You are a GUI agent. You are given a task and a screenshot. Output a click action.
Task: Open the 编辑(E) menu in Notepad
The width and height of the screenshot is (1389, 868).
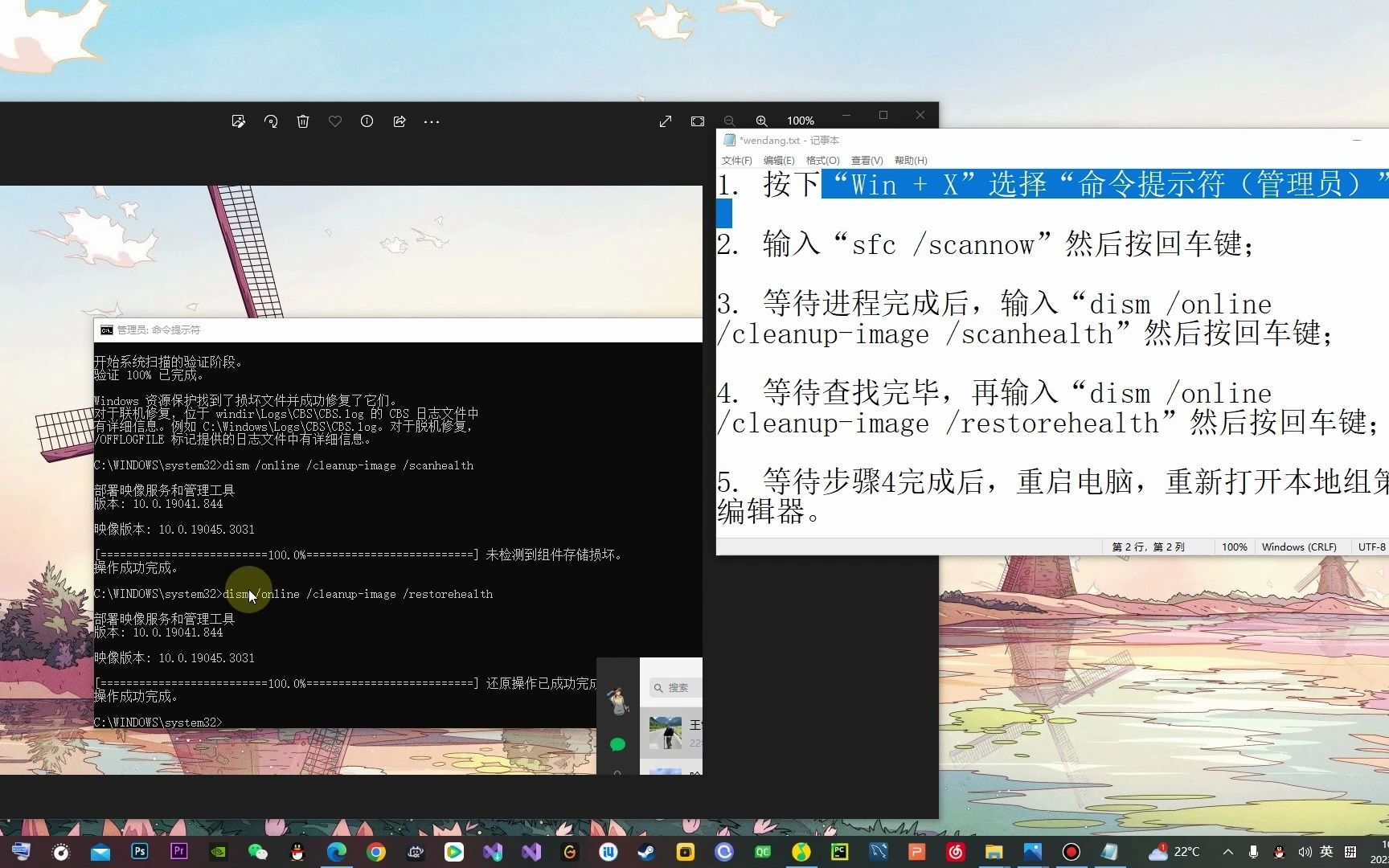pyautogui.click(x=779, y=161)
